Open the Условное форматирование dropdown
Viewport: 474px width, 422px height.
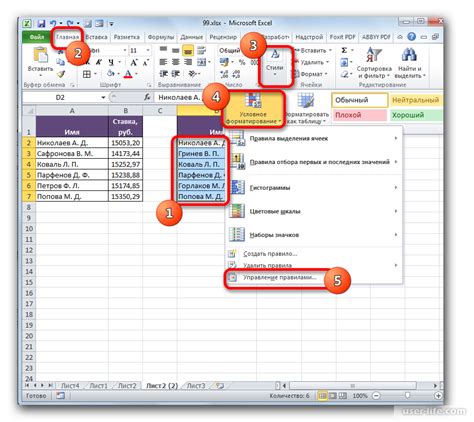(253, 109)
